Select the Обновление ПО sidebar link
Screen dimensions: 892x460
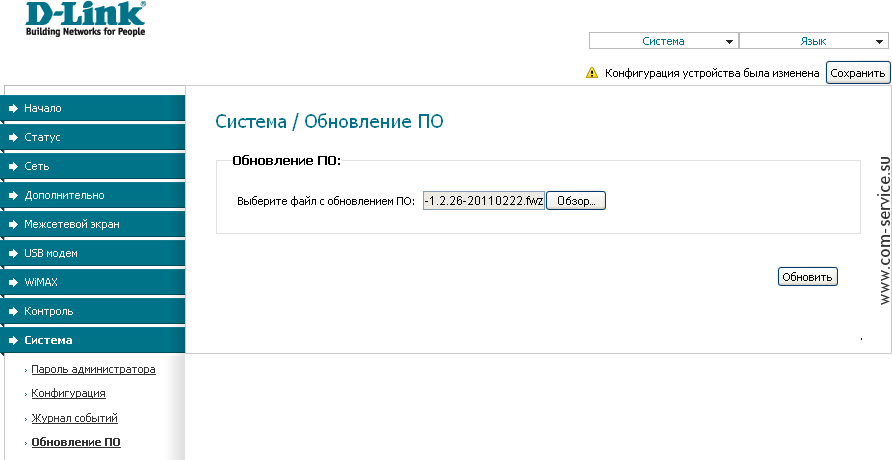(76, 442)
